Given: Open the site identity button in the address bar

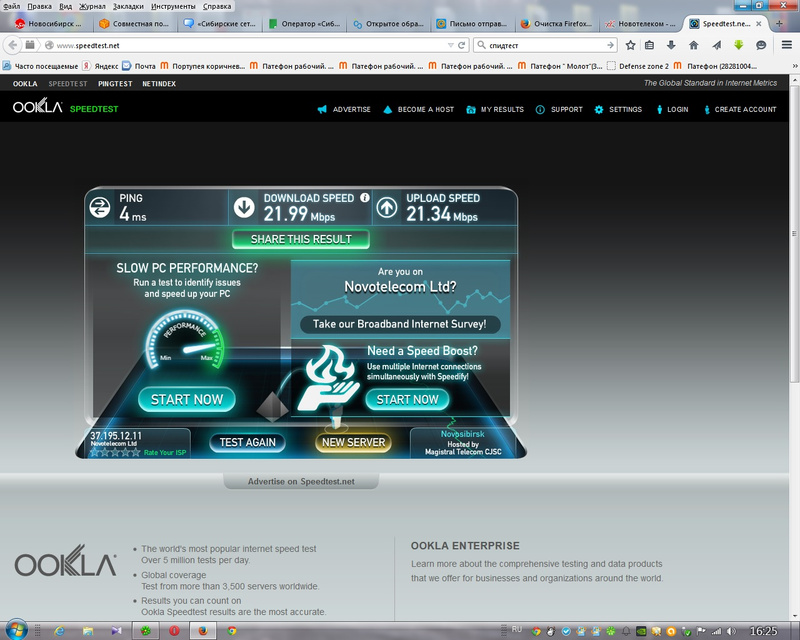Looking at the screenshot, I should click(x=49, y=45).
